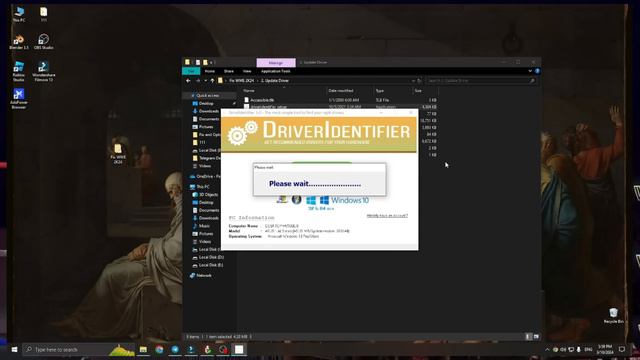Open Roblox Studio desktop shortcut

19,71
